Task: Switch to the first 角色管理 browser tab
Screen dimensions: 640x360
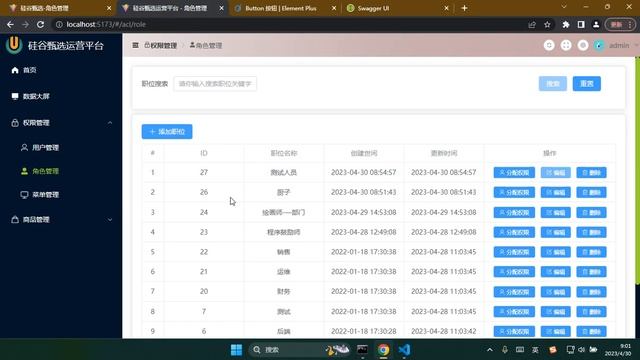Action: 60,8
